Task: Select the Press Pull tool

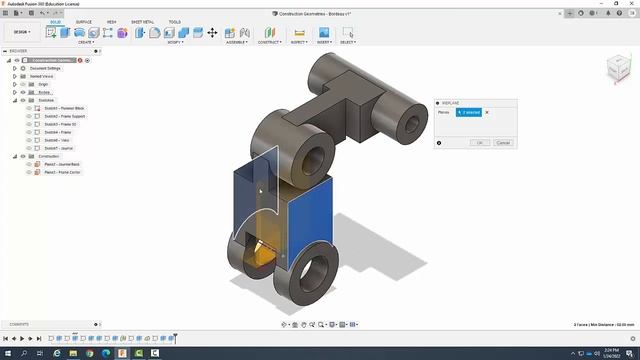Action: pyautogui.click(x=140, y=33)
